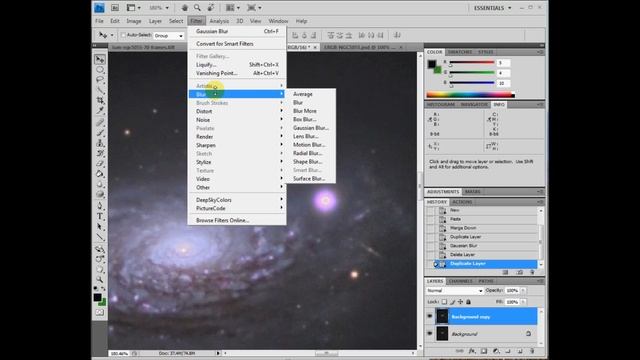Select the Lasso tool

[x=100, y=80]
